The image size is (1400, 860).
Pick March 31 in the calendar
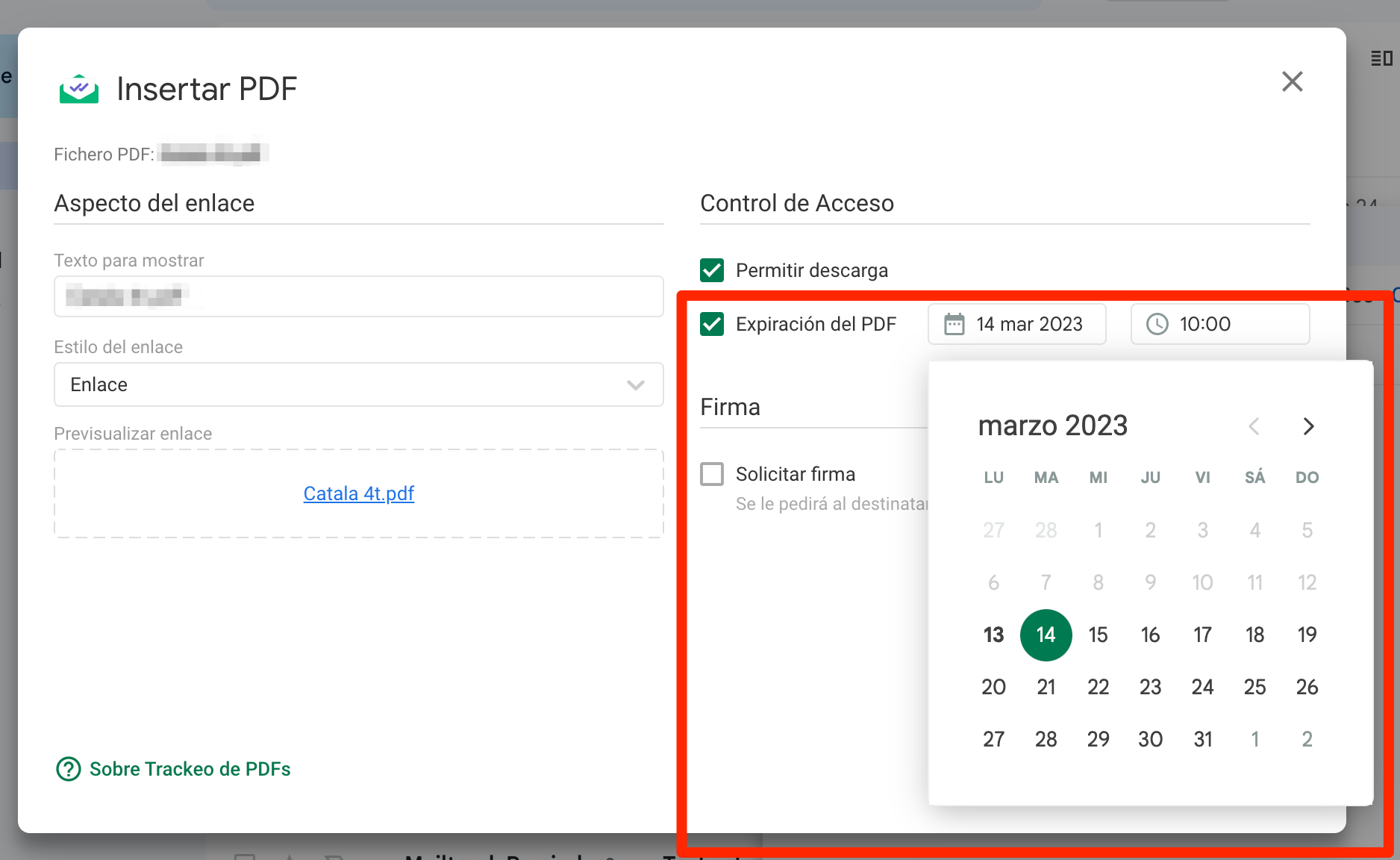click(x=1202, y=739)
